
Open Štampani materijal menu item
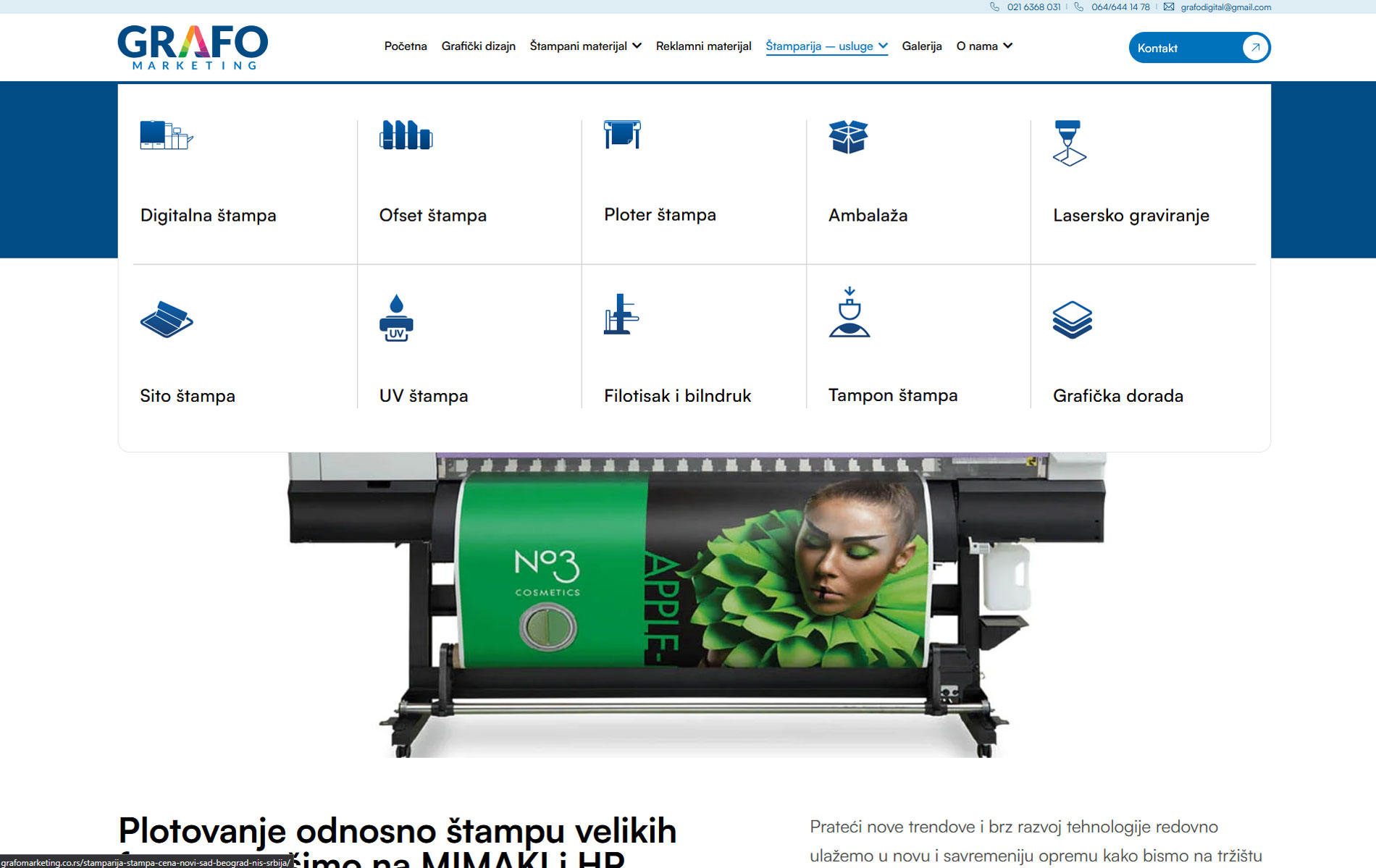coord(578,46)
